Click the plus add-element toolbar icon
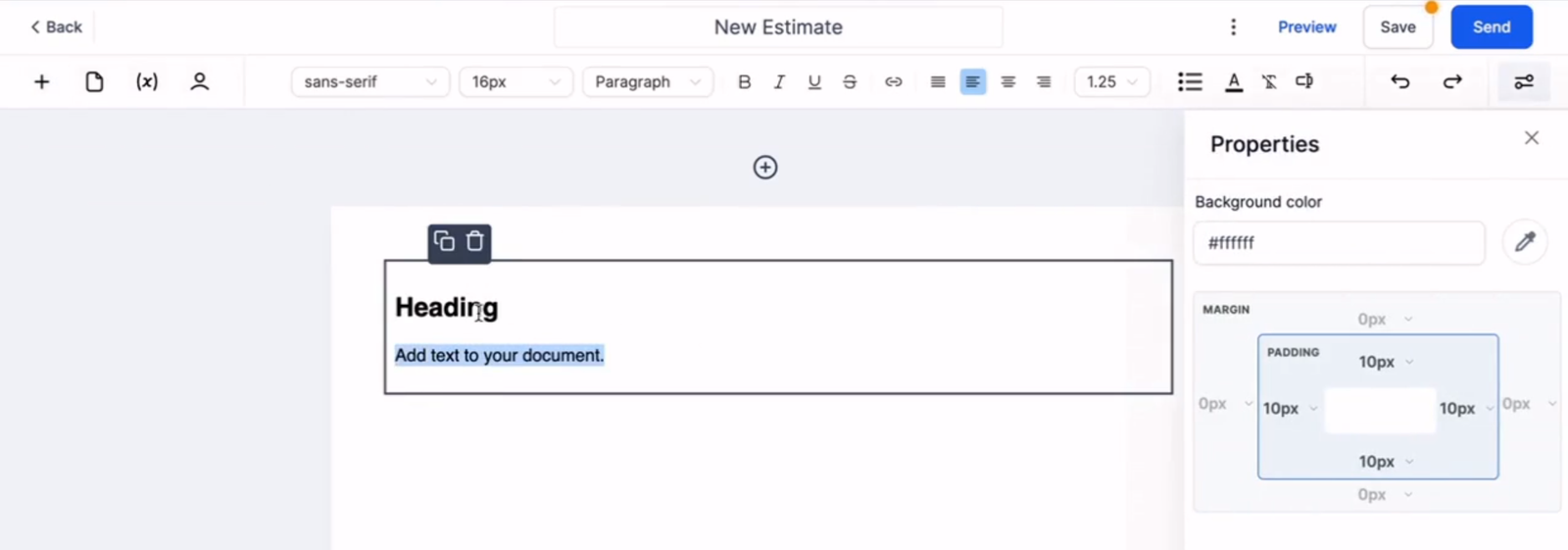 41,81
